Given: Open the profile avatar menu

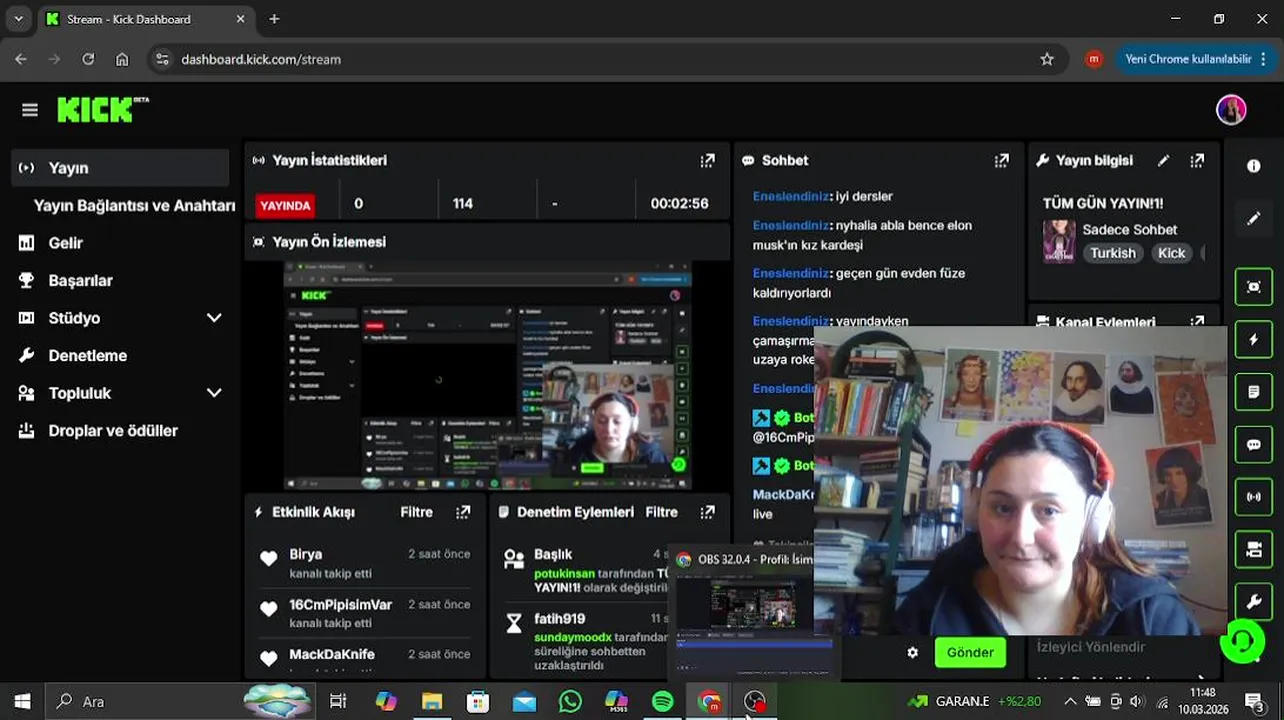Looking at the screenshot, I should [x=1231, y=110].
